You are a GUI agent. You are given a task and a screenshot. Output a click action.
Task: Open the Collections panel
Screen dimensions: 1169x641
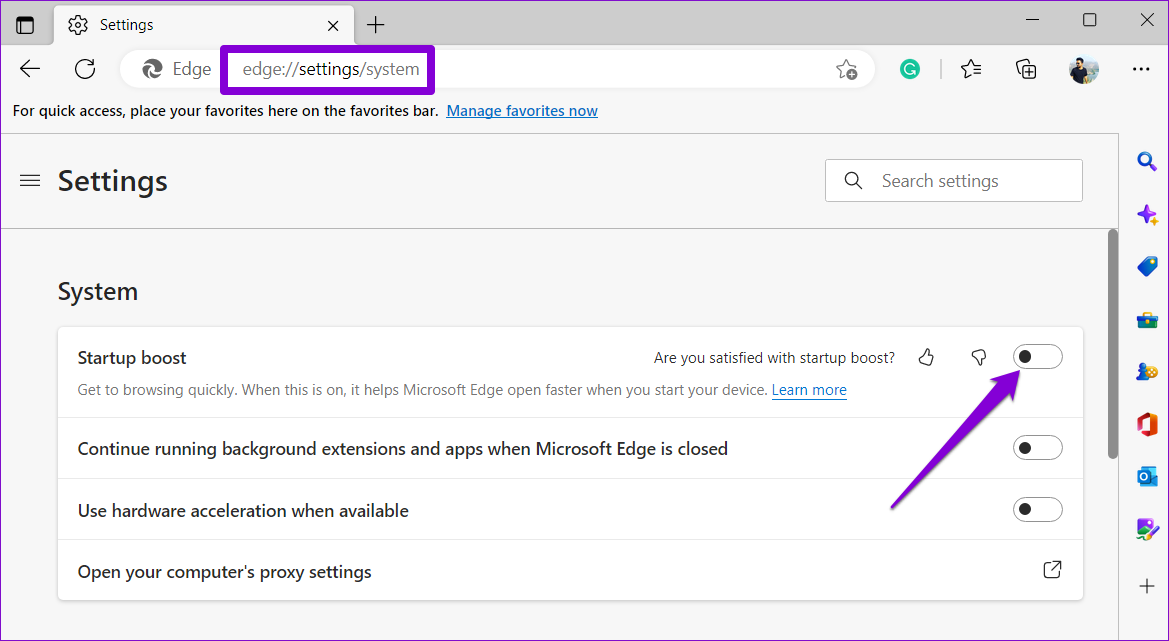pos(1025,69)
